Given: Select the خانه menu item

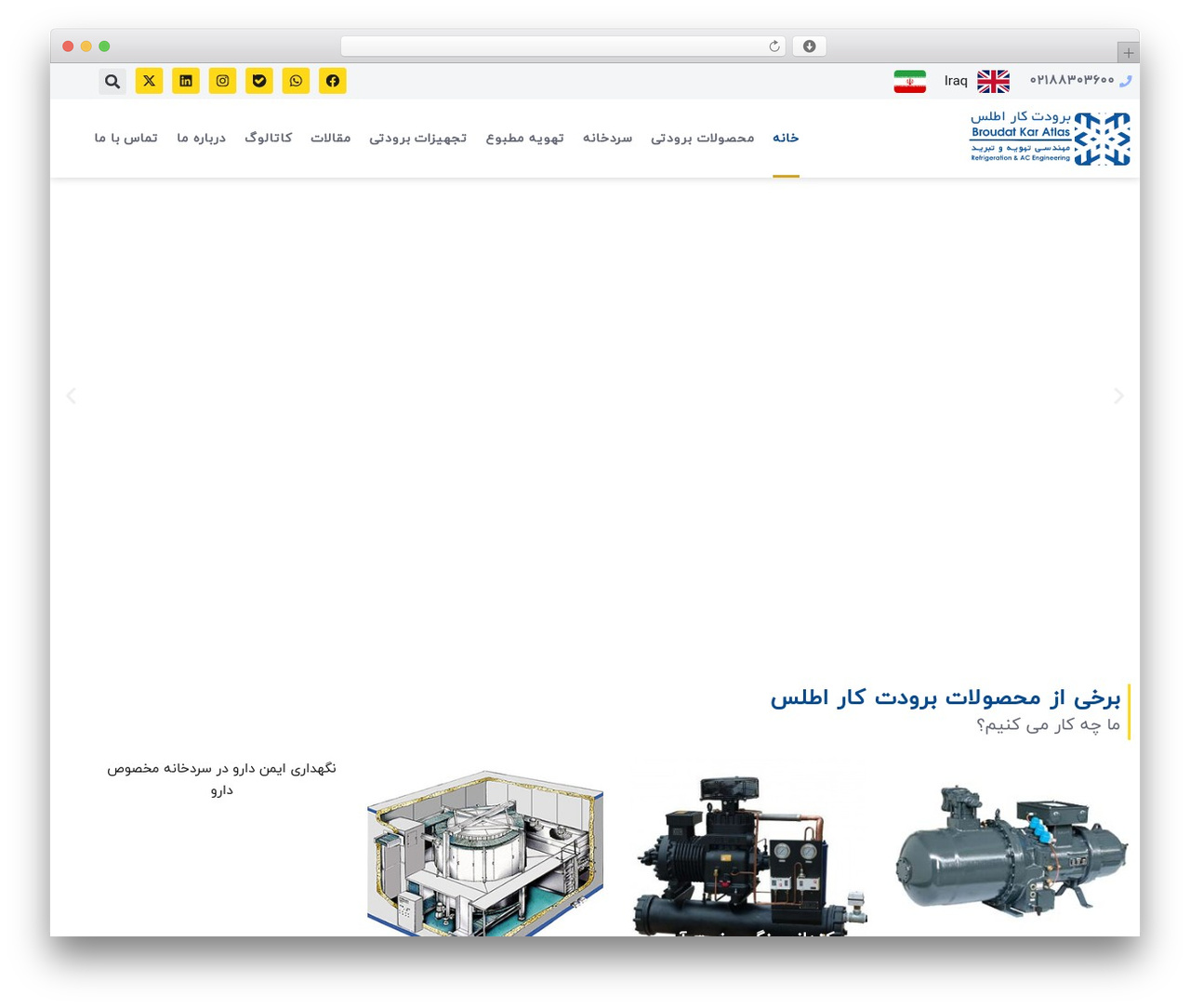Looking at the screenshot, I should pyautogui.click(x=786, y=138).
